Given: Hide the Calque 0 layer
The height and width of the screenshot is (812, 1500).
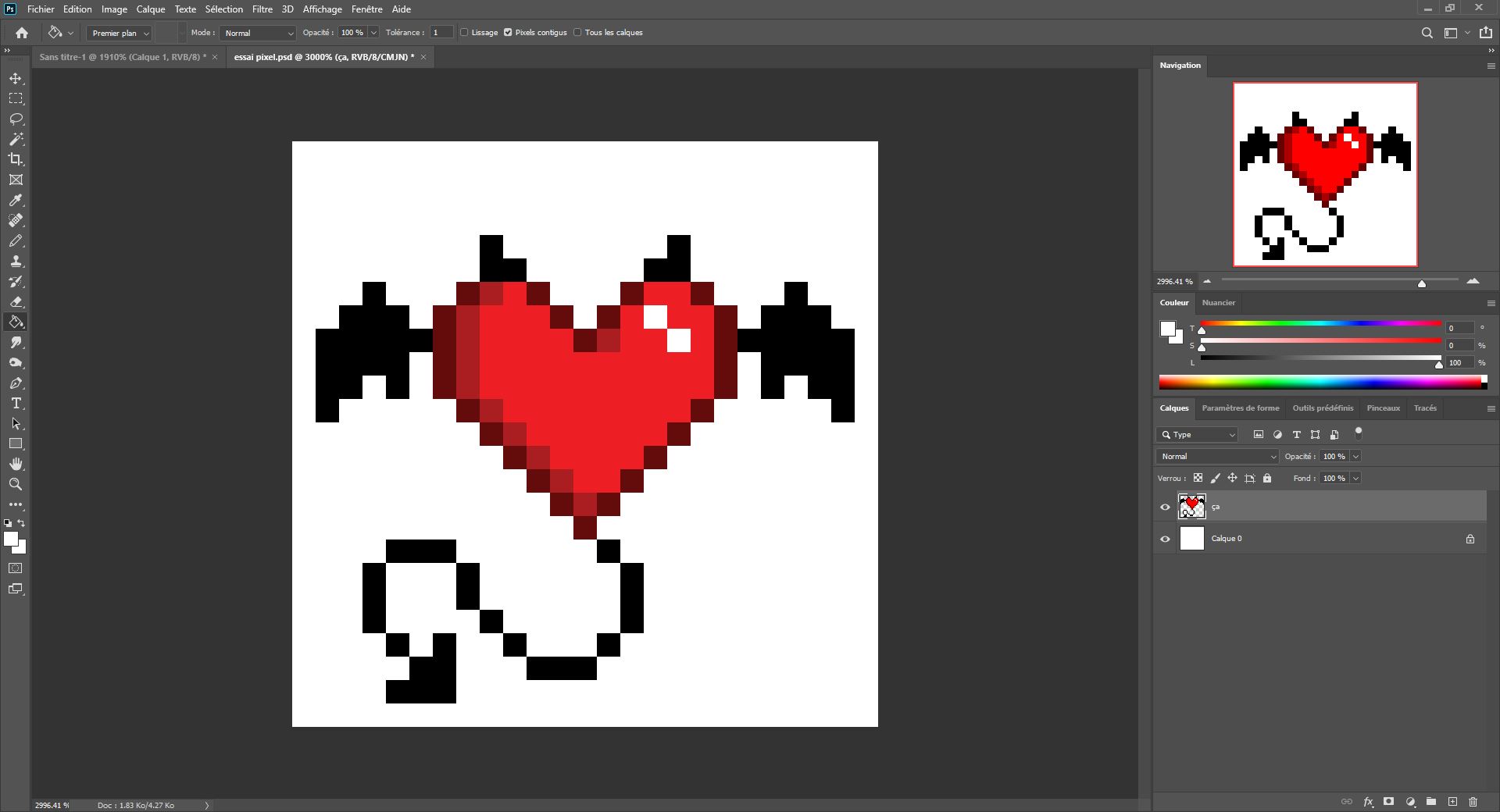Looking at the screenshot, I should click(x=1165, y=539).
